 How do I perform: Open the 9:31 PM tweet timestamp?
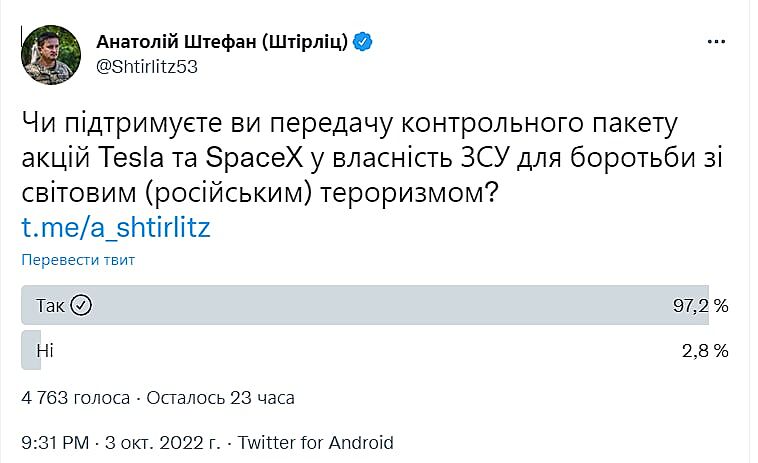(x=57, y=442)
